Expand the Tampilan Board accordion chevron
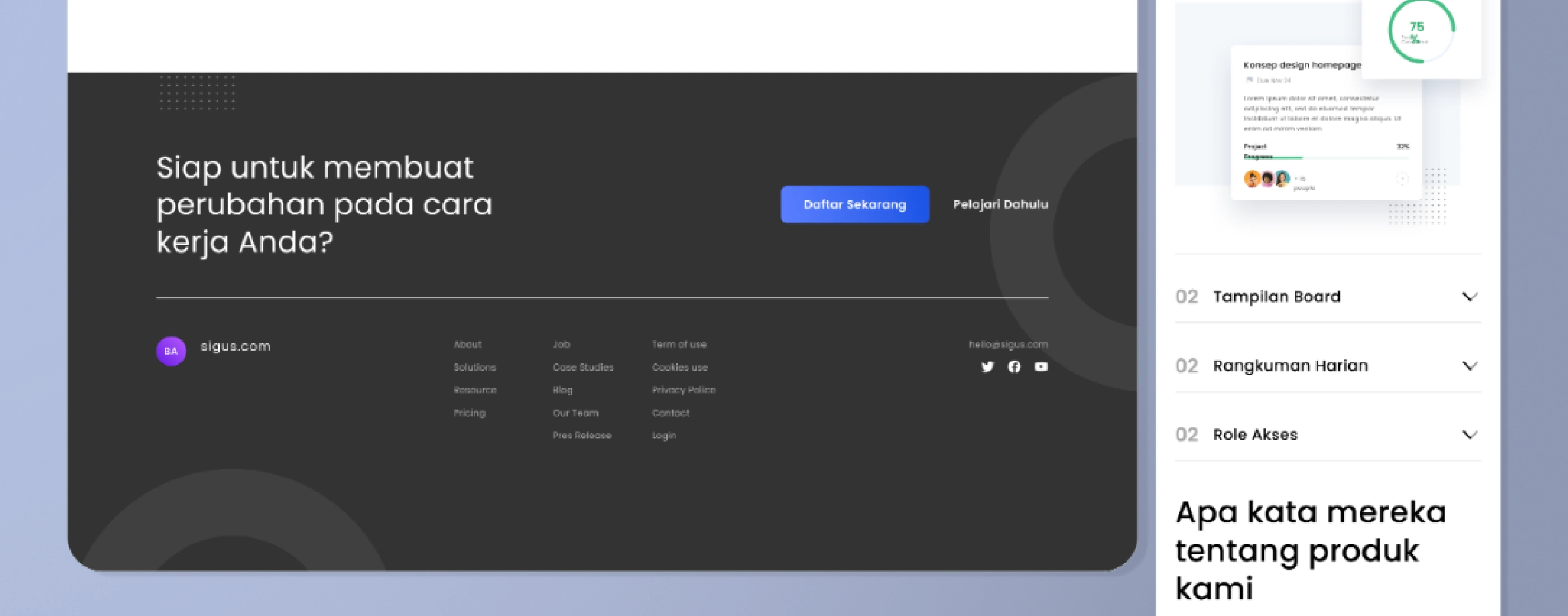The image size is (1568, 616). click(1469, 297)
